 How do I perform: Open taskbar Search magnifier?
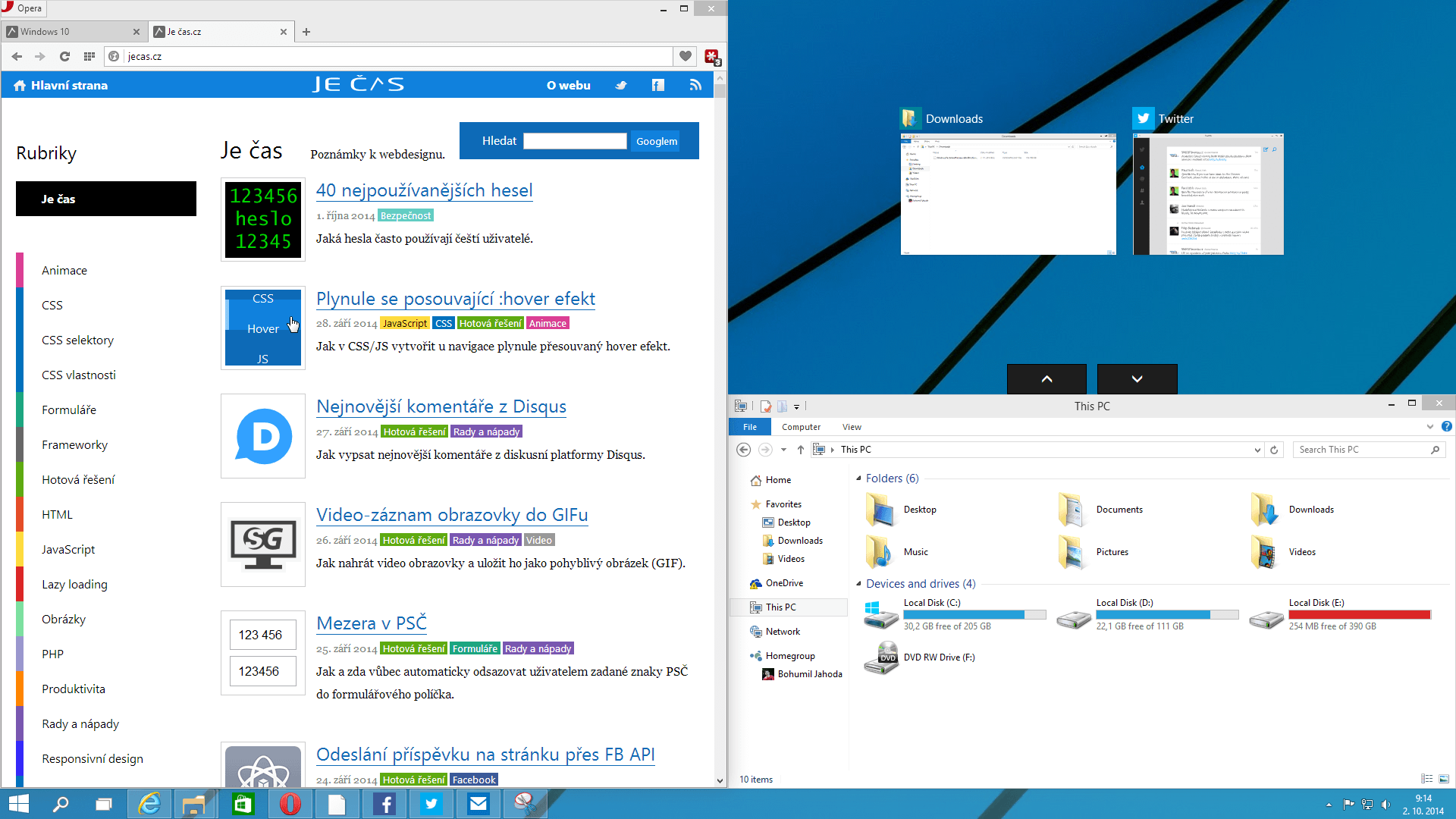pos(61,804)
